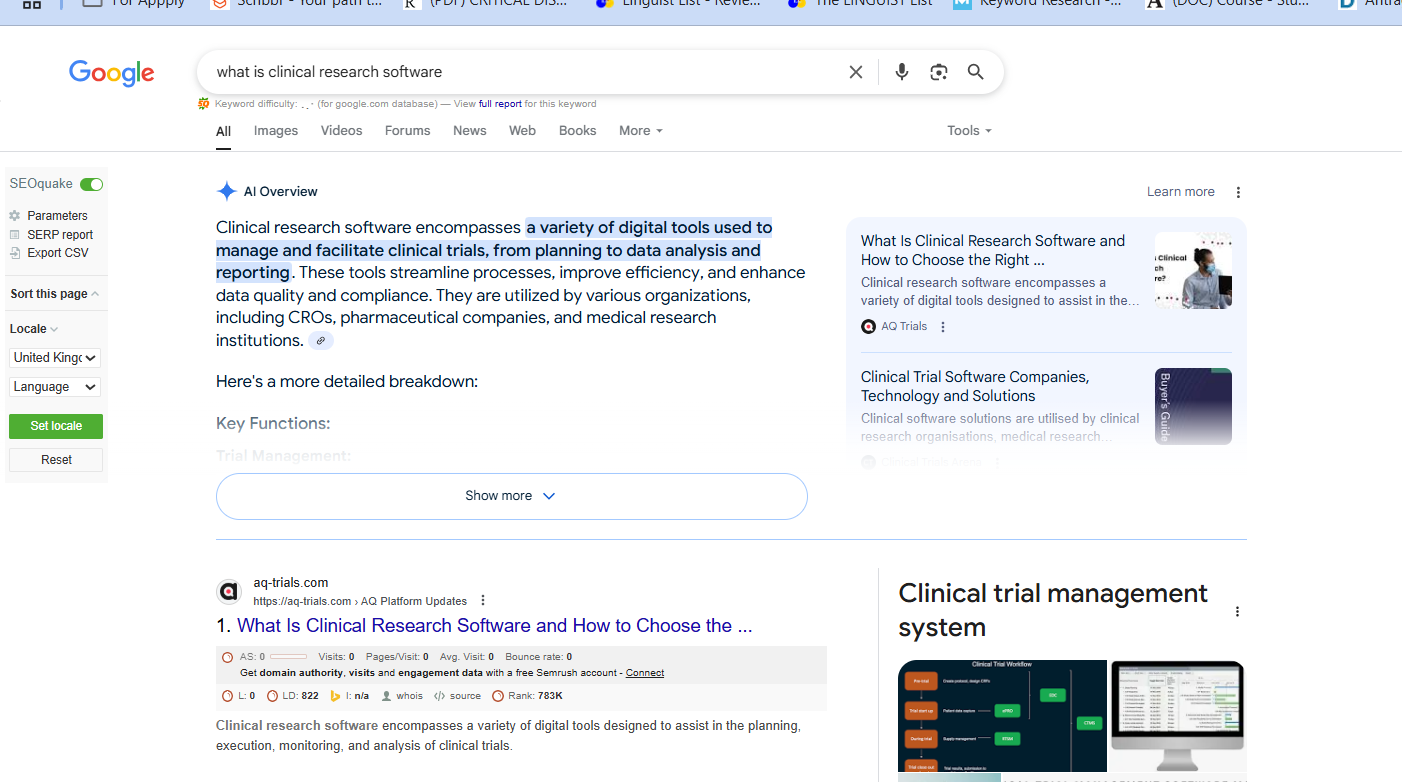Image resolution: width=1402 pixels, height=782 pixels.
Task: Open source card 'What Is Clinical Research Software and How to Choose the Right ...'
Action: point(993,250)
